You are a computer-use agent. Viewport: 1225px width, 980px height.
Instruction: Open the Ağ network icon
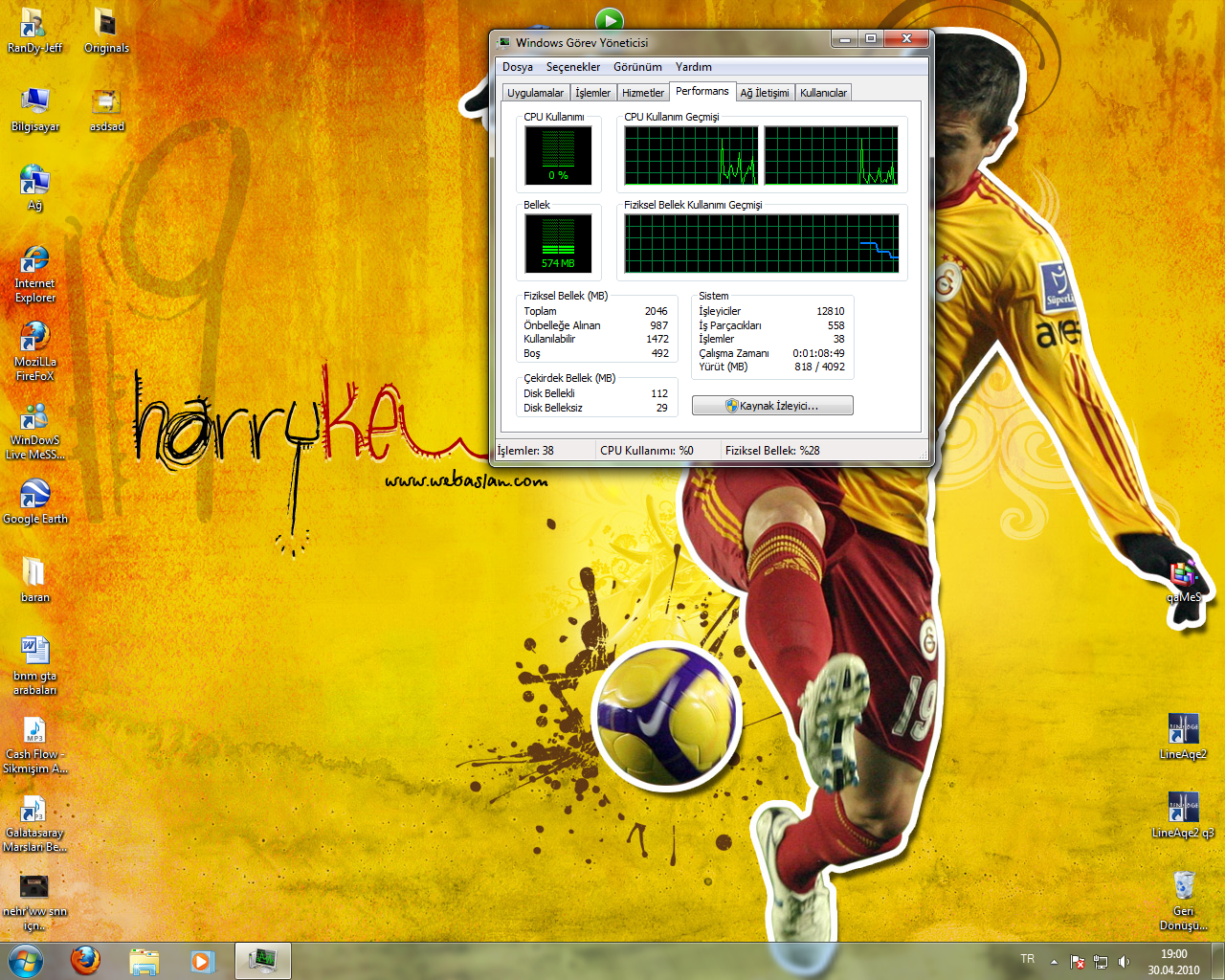pyautogui.click(x=34, y=189)
